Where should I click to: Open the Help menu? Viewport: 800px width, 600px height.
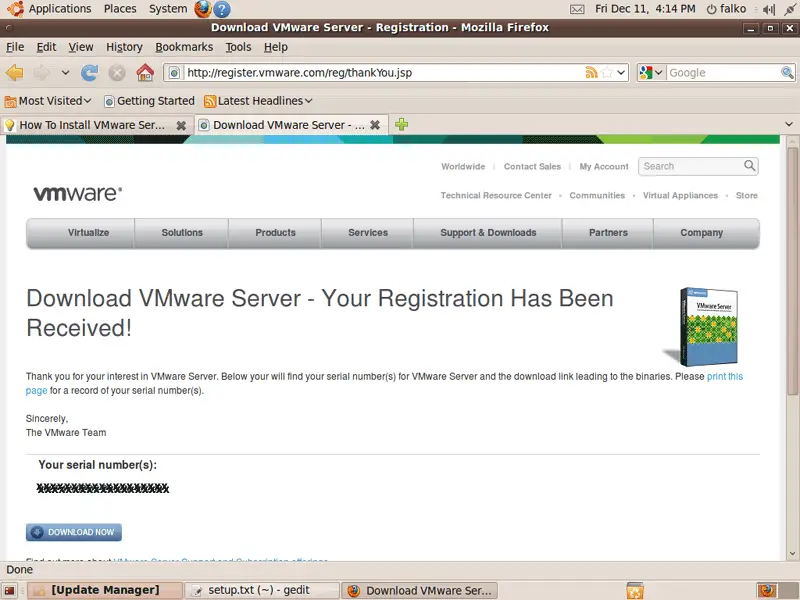click(x=276, y=47)
